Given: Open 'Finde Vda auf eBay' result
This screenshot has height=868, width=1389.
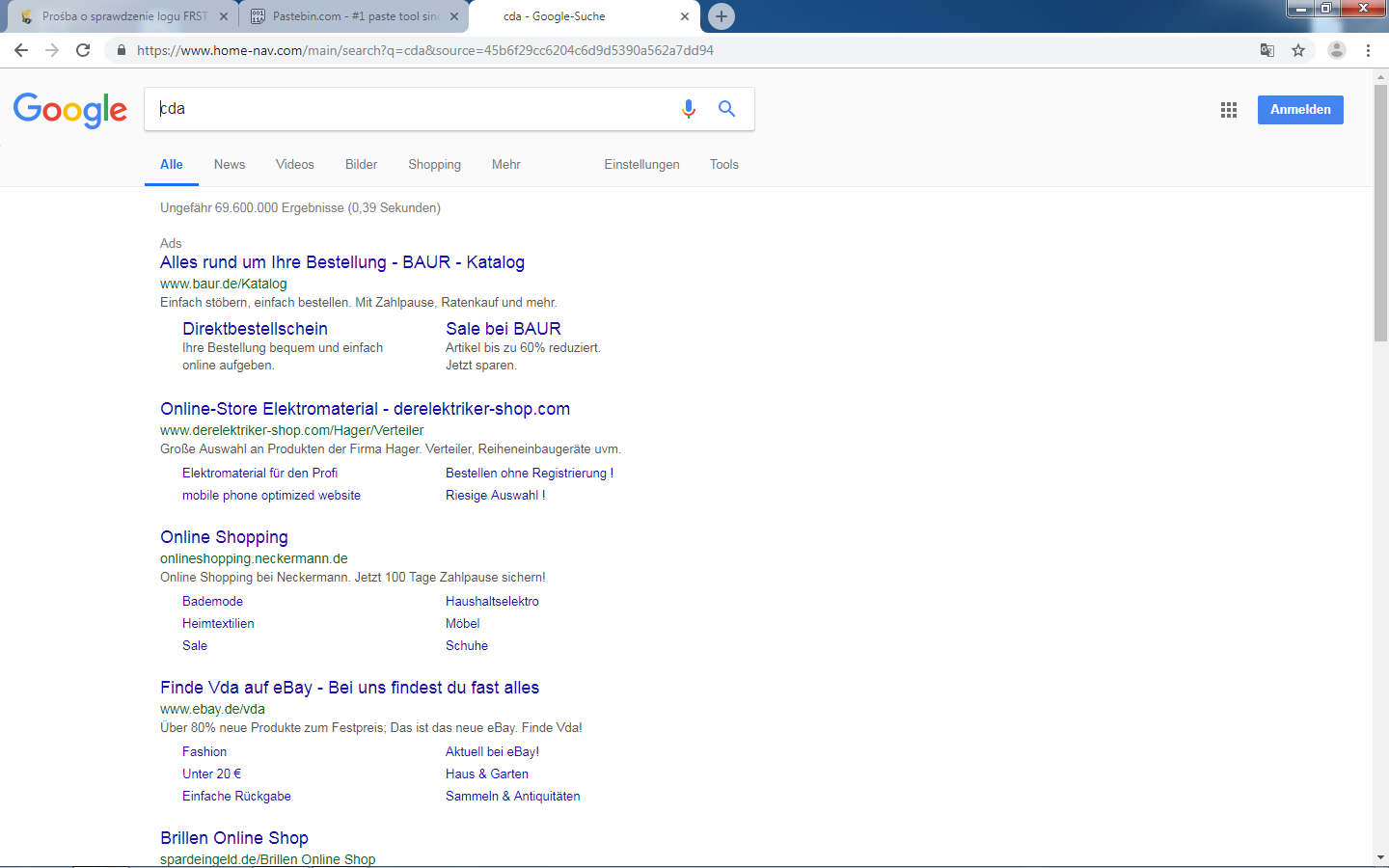Looking at the screenshot, I should click(x=350, y=688).
